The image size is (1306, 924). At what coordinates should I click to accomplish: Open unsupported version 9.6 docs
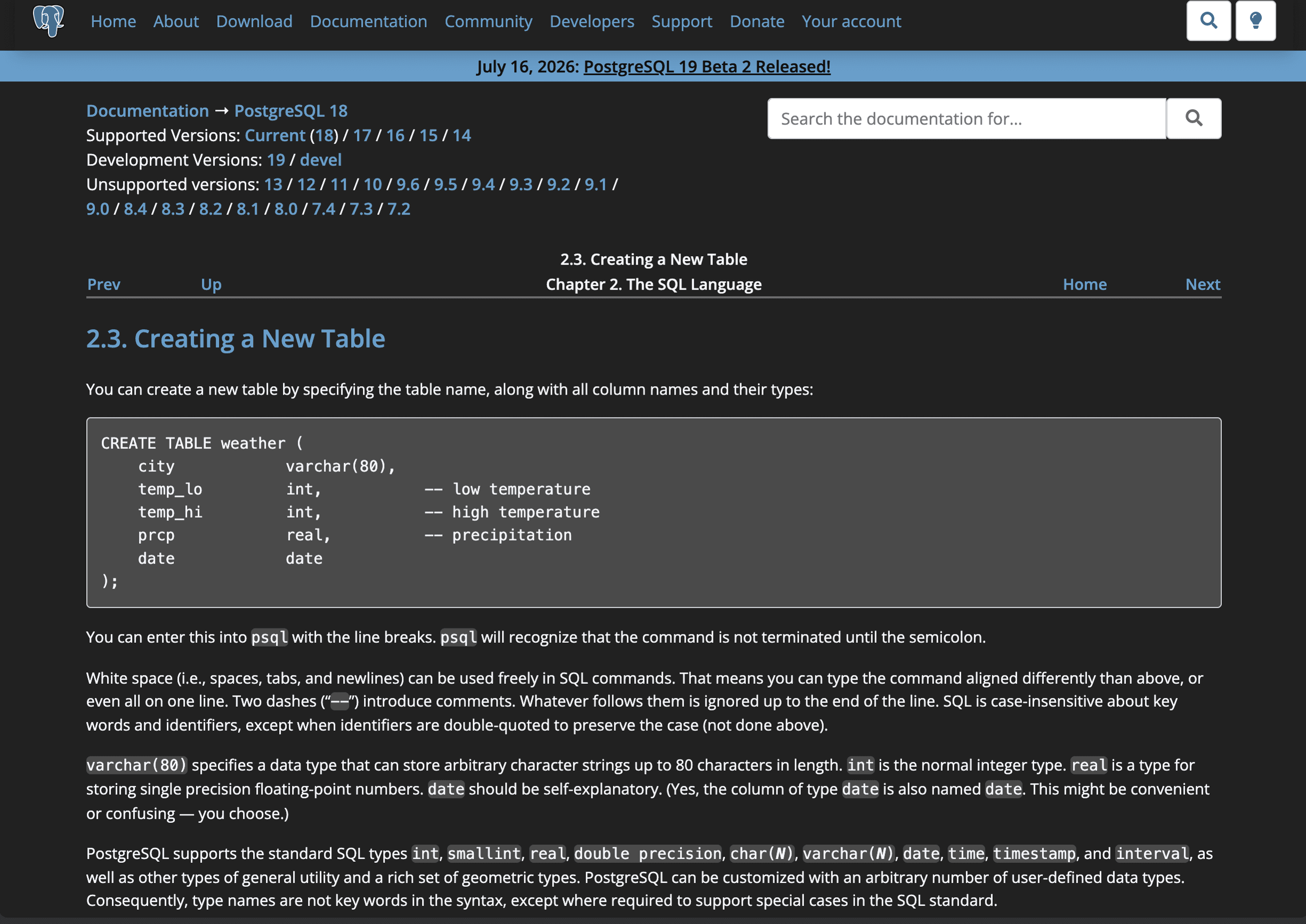[408, 184]
